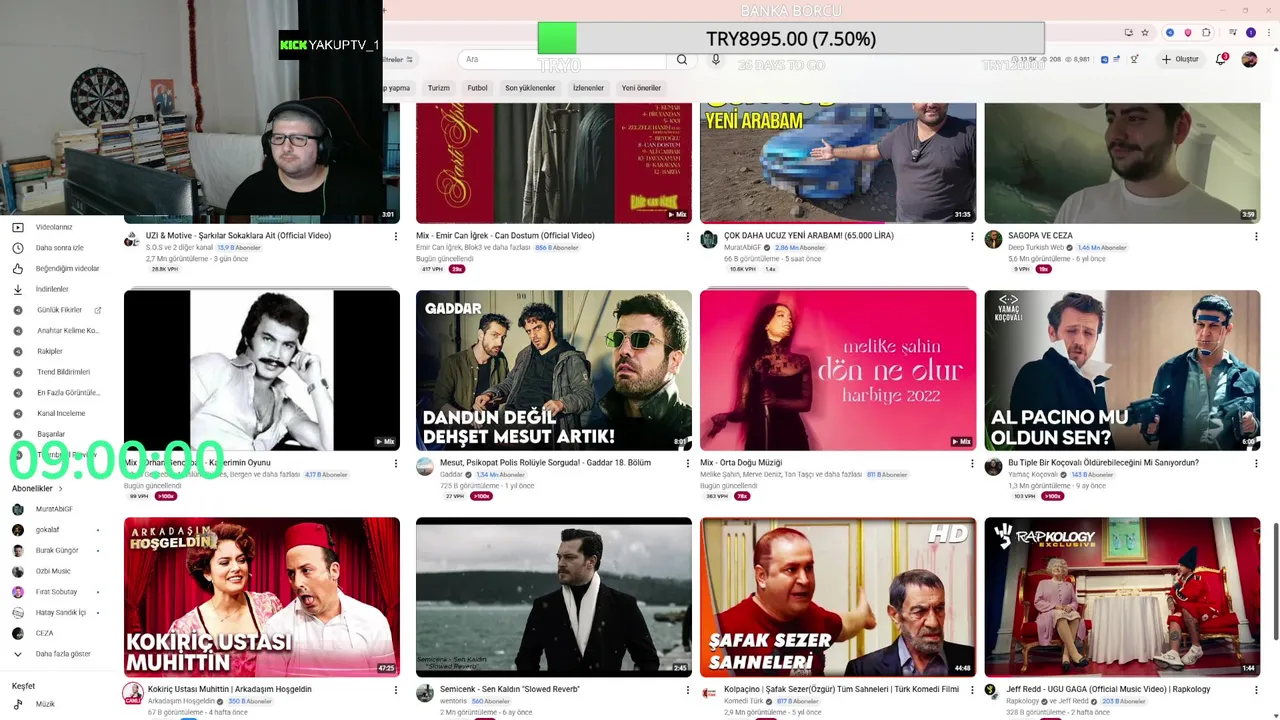
Task: Activate voice search microphone icon
Action: pyautogui.click(x=716, y=60)
